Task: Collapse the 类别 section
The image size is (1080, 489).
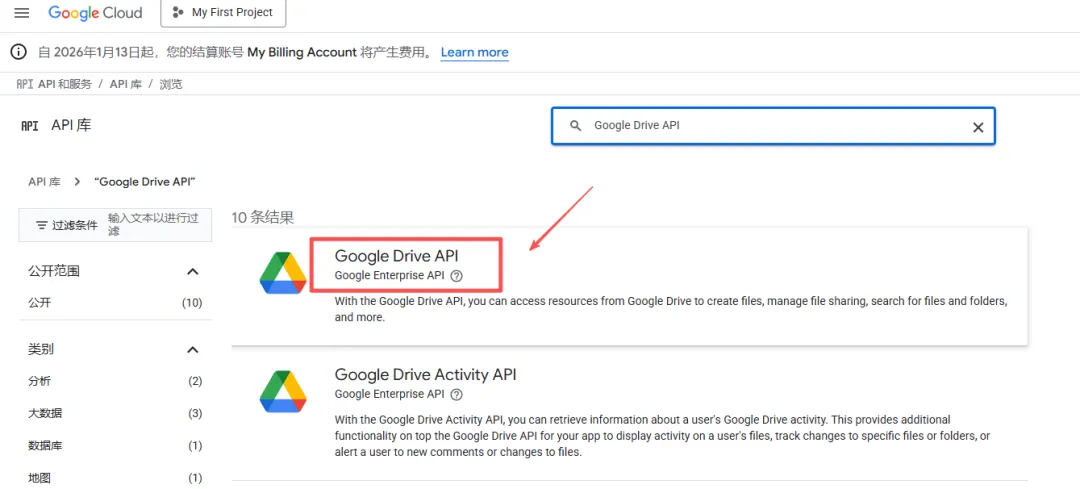Action: [x=193, y=350]
